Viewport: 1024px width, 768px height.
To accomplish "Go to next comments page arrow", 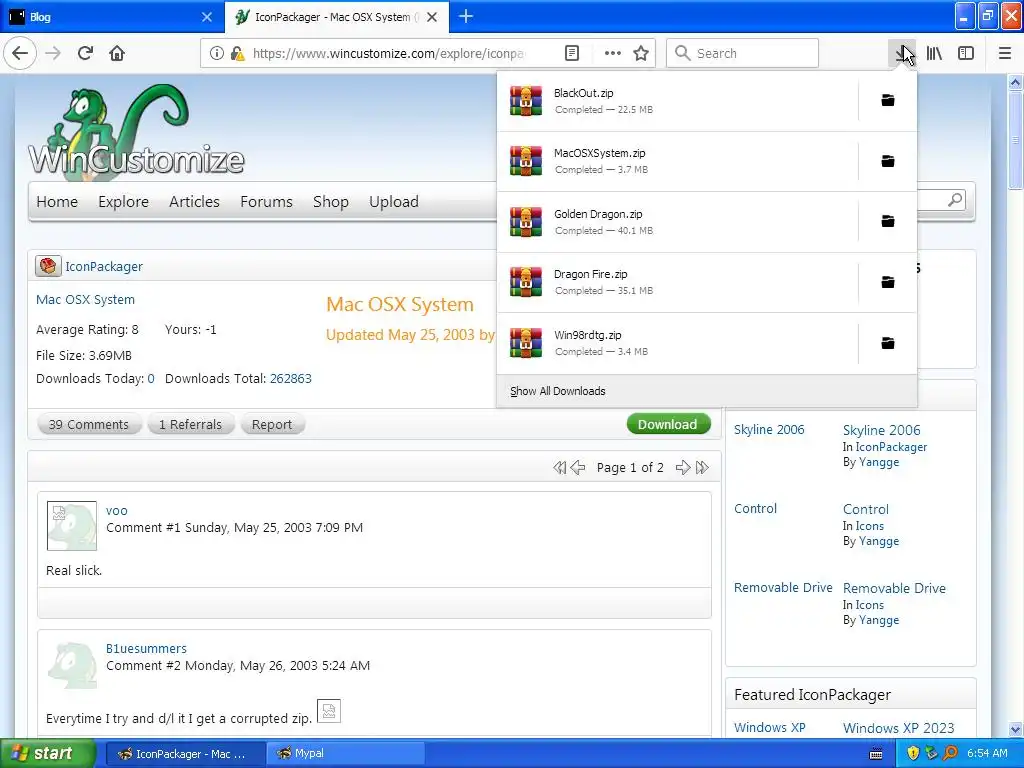I will (682, 468).
